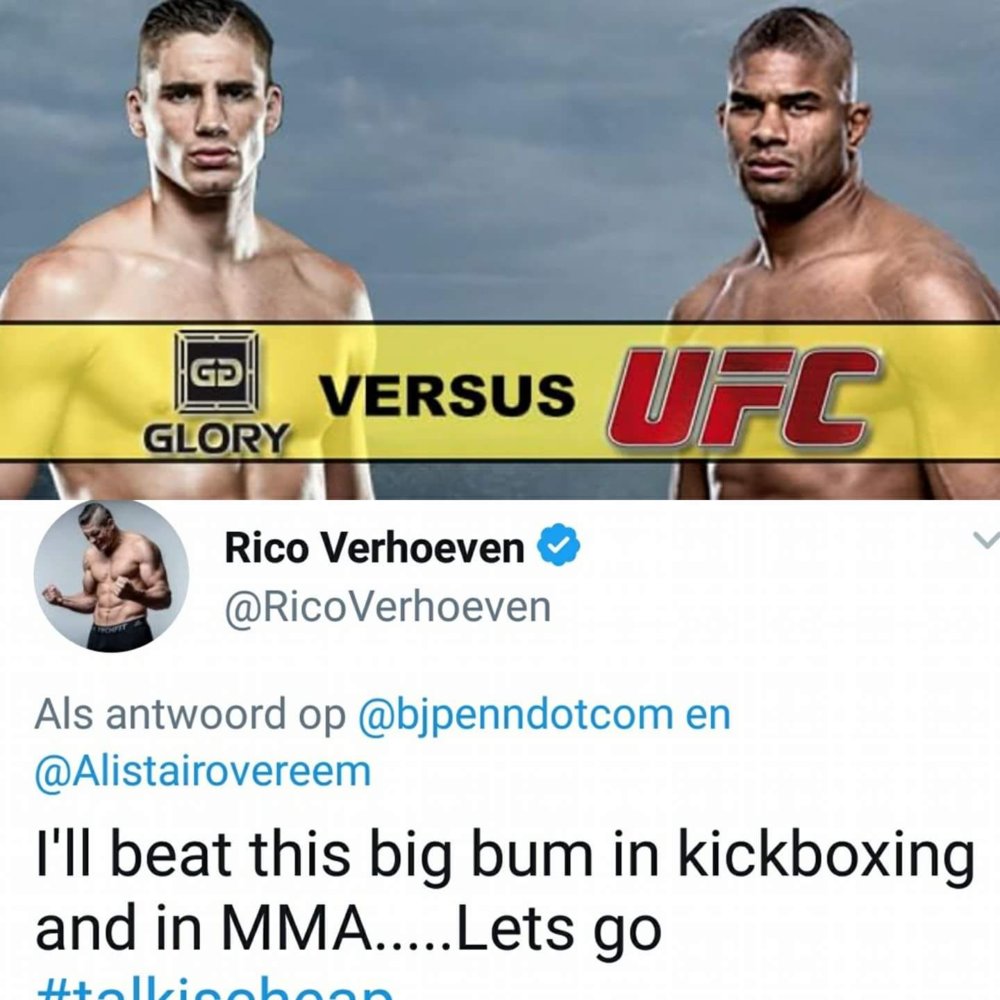Open the @Alistairovereem mention

point(203,771)
